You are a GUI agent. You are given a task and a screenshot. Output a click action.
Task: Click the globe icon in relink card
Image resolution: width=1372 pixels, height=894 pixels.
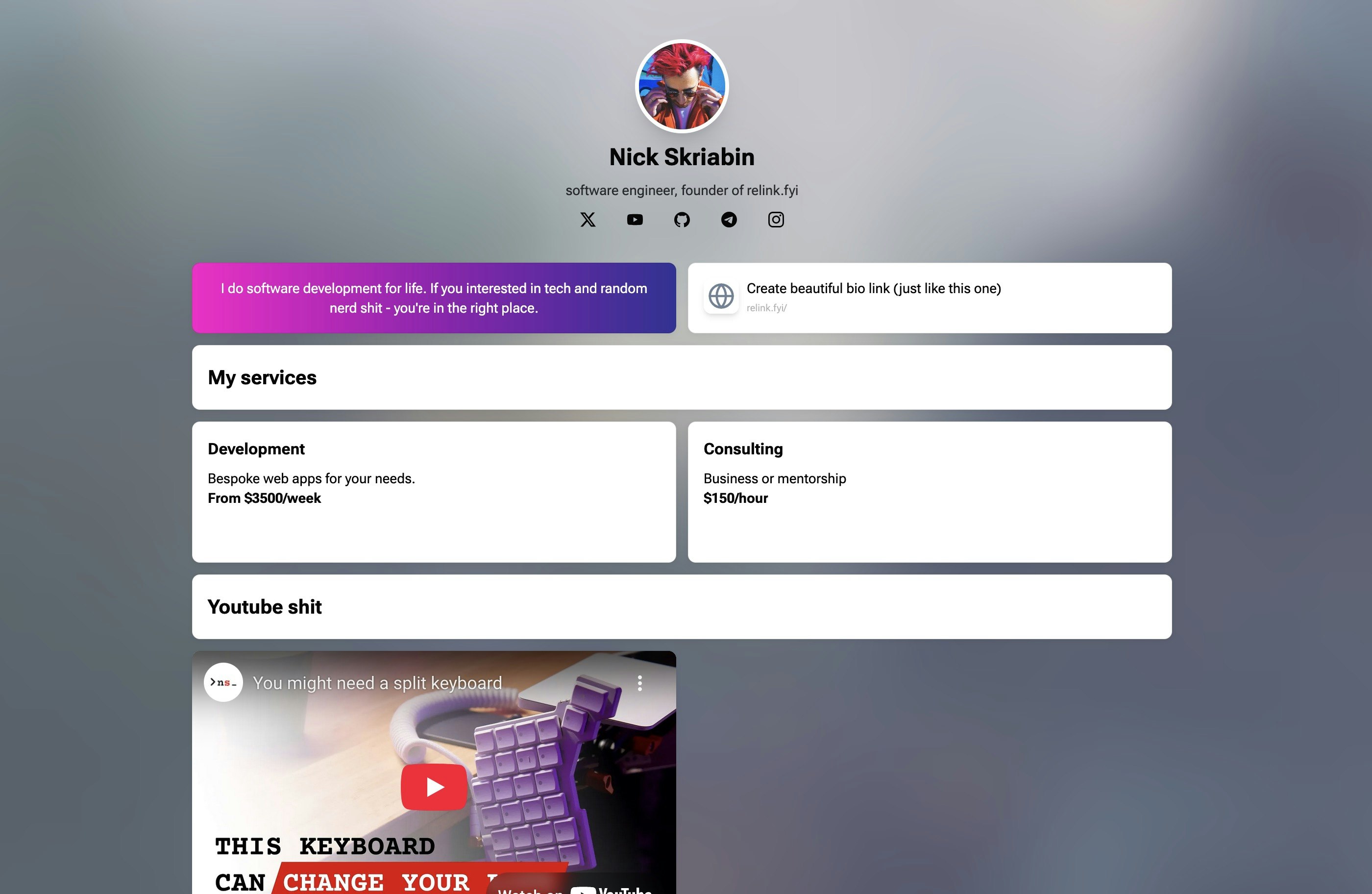point(721,297)
